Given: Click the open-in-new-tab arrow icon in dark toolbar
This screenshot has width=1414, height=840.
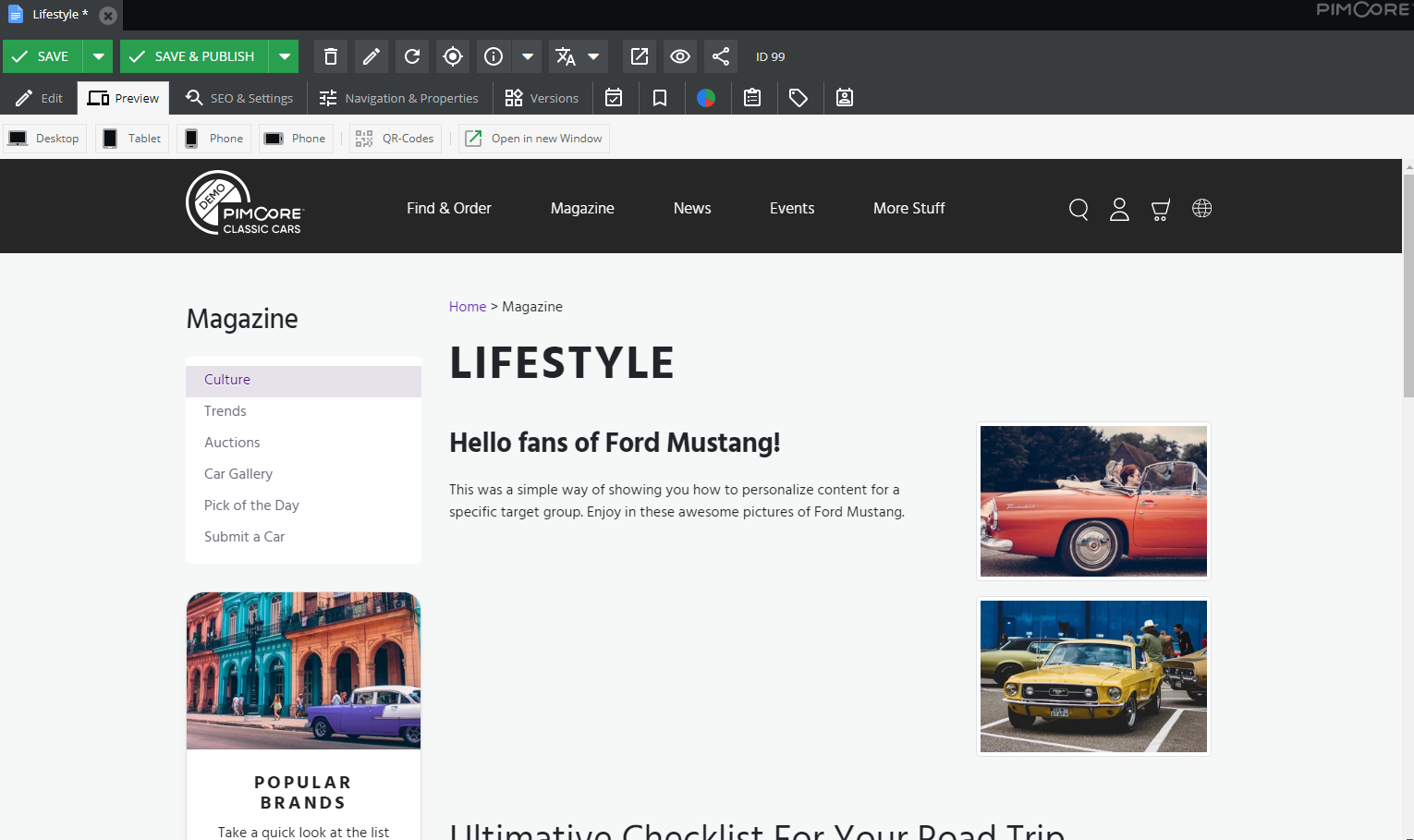Looking at the screenshot, I should click(x=640, y=56).
